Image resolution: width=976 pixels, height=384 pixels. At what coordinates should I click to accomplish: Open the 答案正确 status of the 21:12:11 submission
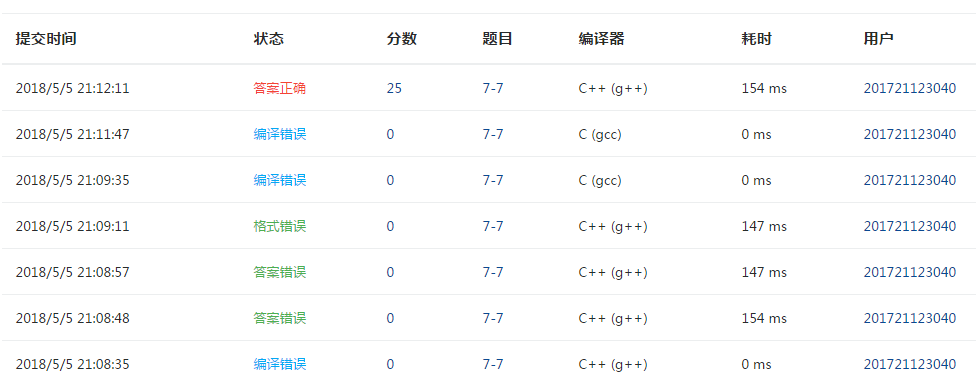click(279, 88)
